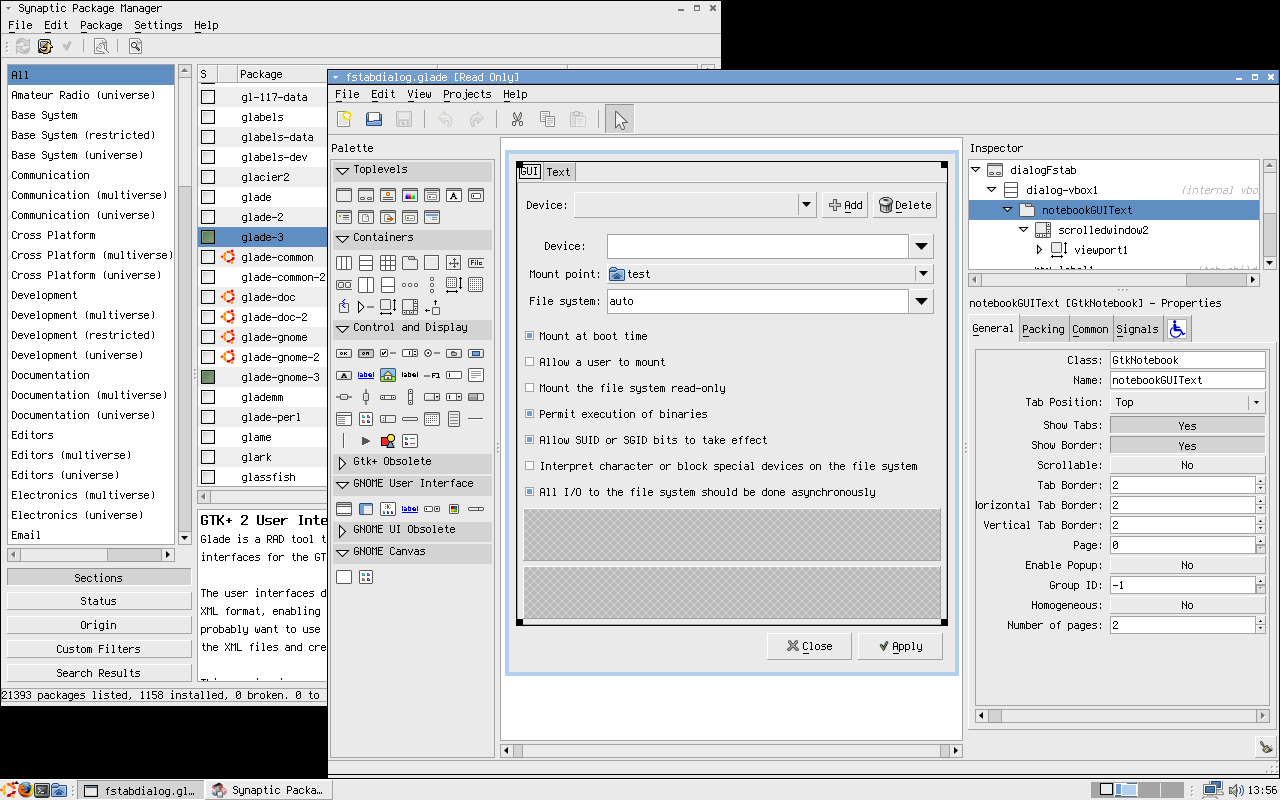Image resolution: width=1280 pixels, height=800 pixels.
Task: Pick the Font Selection Dialog palette icon
Action: point(454,195)
